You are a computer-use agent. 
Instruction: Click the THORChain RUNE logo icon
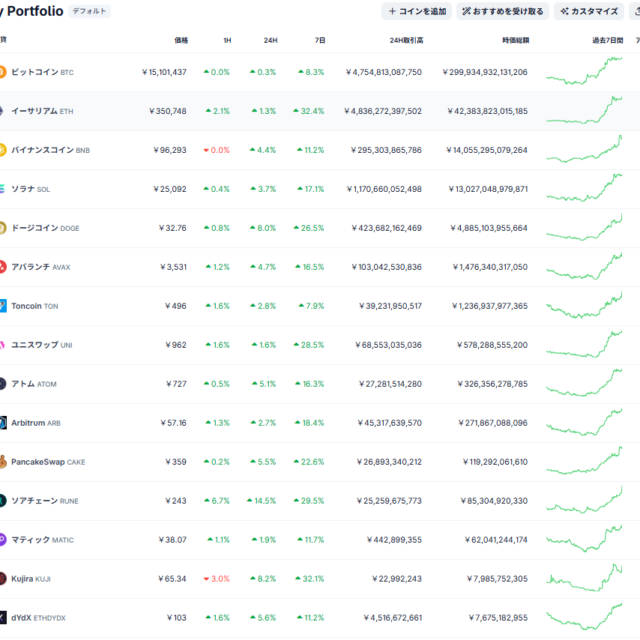click(x=2, y=501)
